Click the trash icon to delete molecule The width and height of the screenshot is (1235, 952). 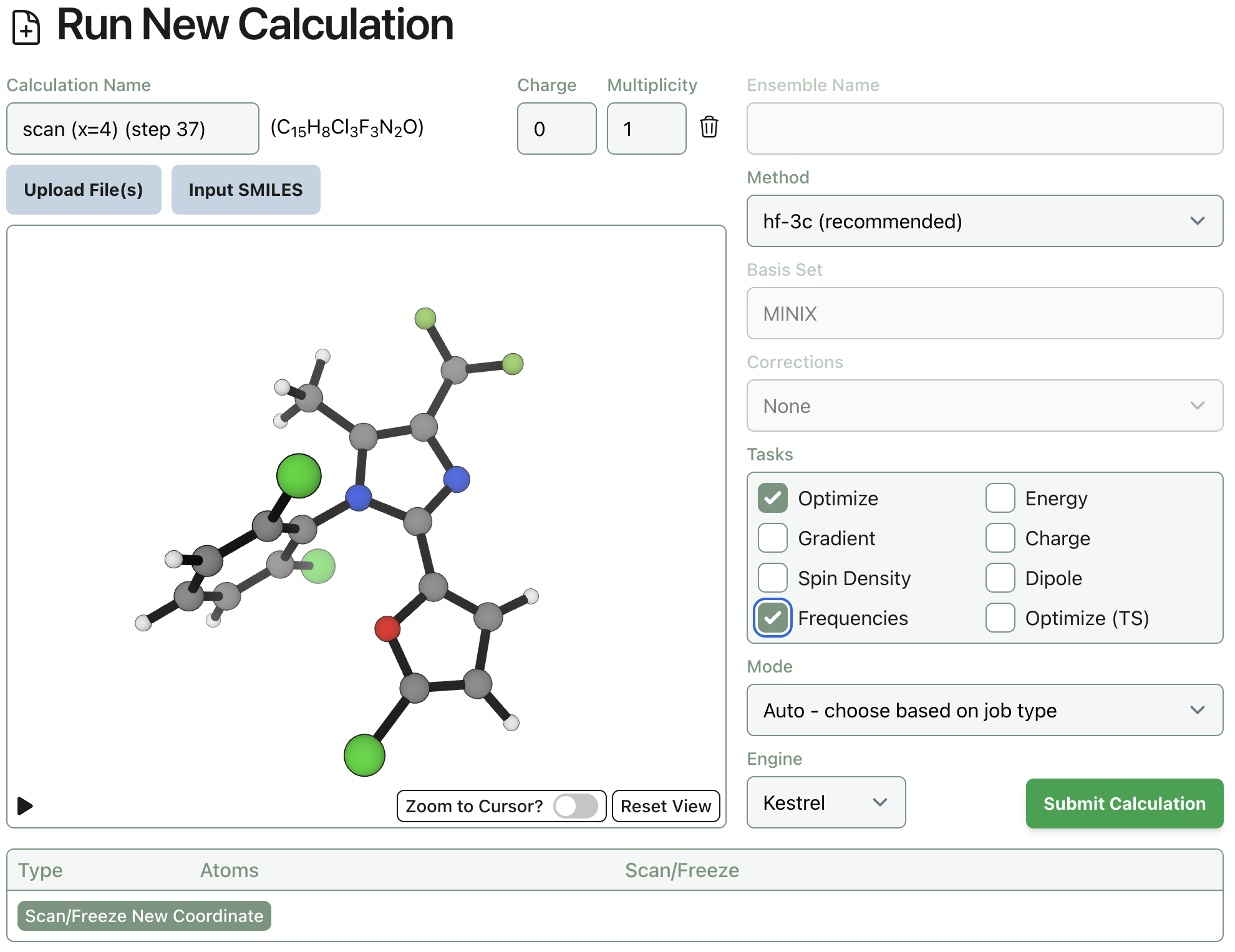pyautogui.click(x=709, y=127)
